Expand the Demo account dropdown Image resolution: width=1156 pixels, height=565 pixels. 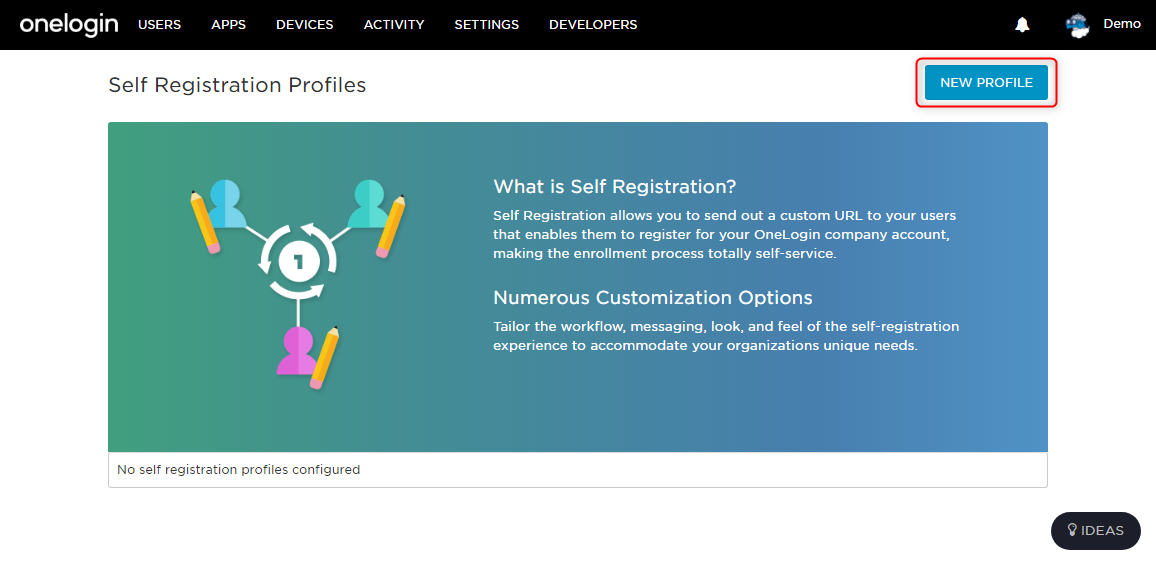(1121, 24)
